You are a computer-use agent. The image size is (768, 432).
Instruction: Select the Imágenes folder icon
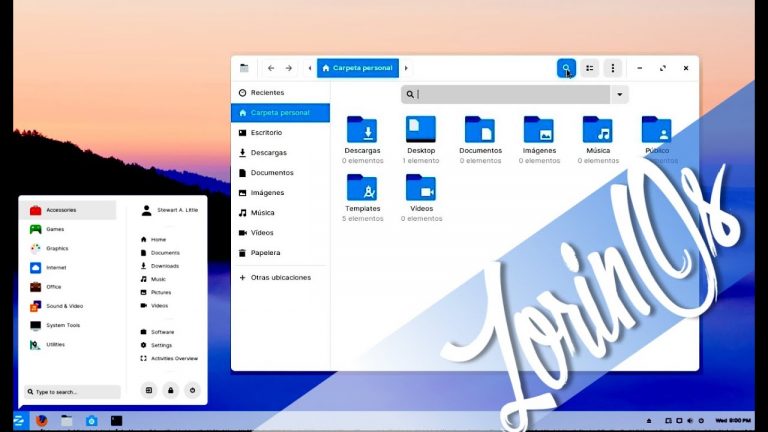pyautogui.click(x=539, y=129)
